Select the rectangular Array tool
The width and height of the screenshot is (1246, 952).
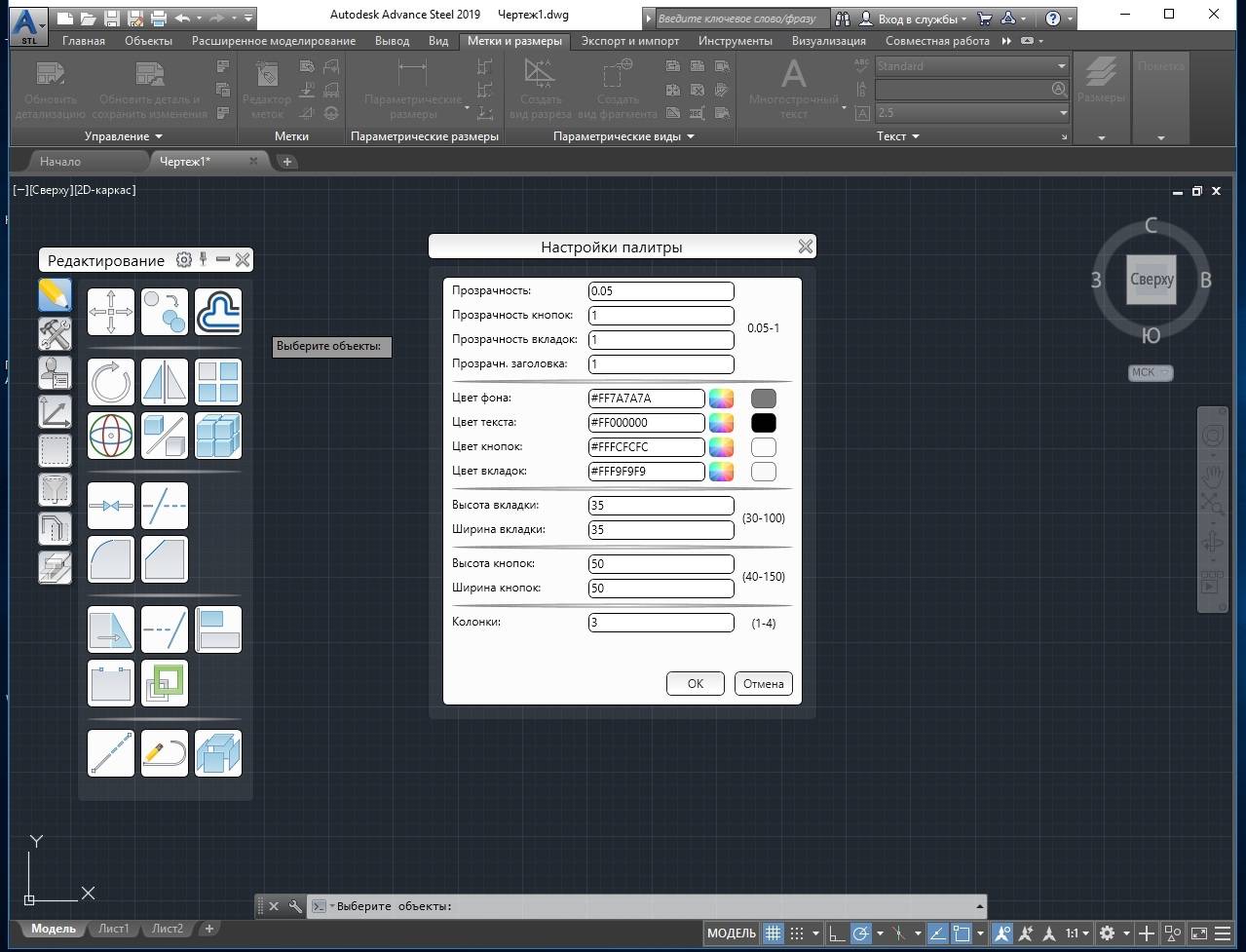218,382
